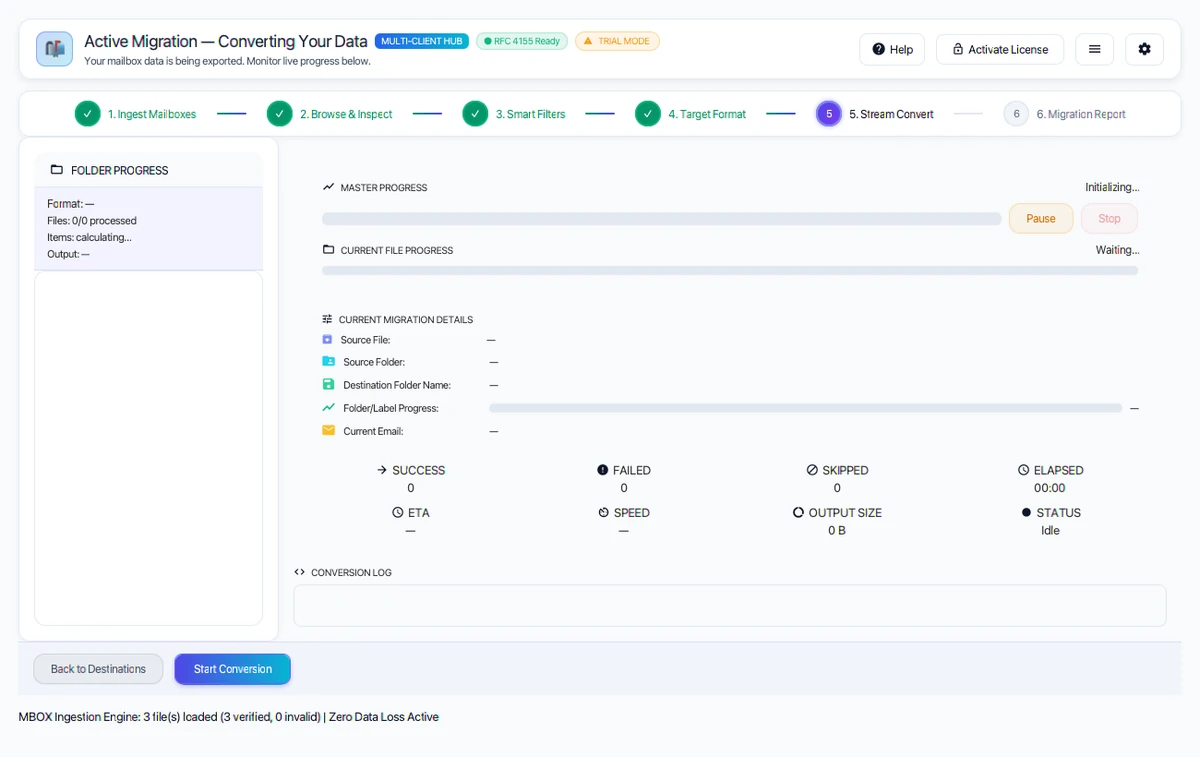Click the Destination Folder Name save icon
Screen dimensions: 1200x757
coord(328,385)
